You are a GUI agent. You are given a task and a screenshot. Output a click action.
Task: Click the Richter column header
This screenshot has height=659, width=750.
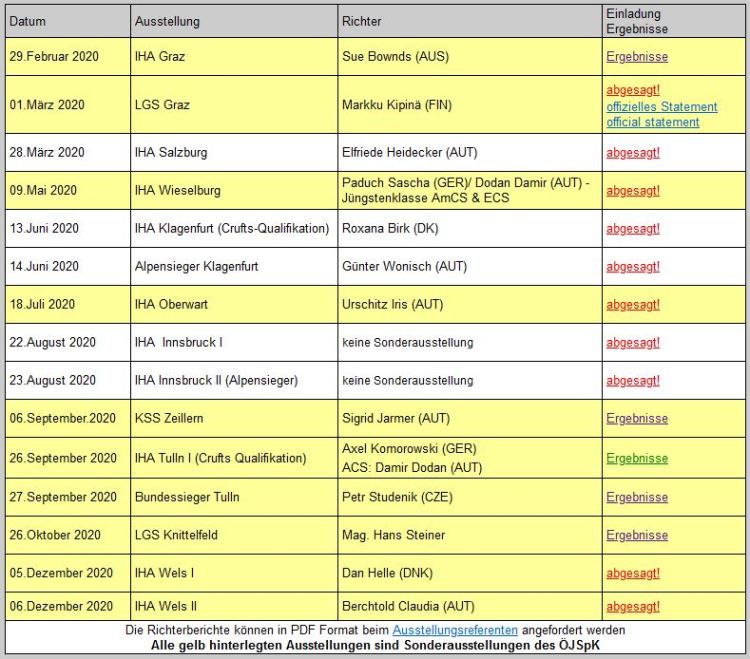(x=361, y=21)
